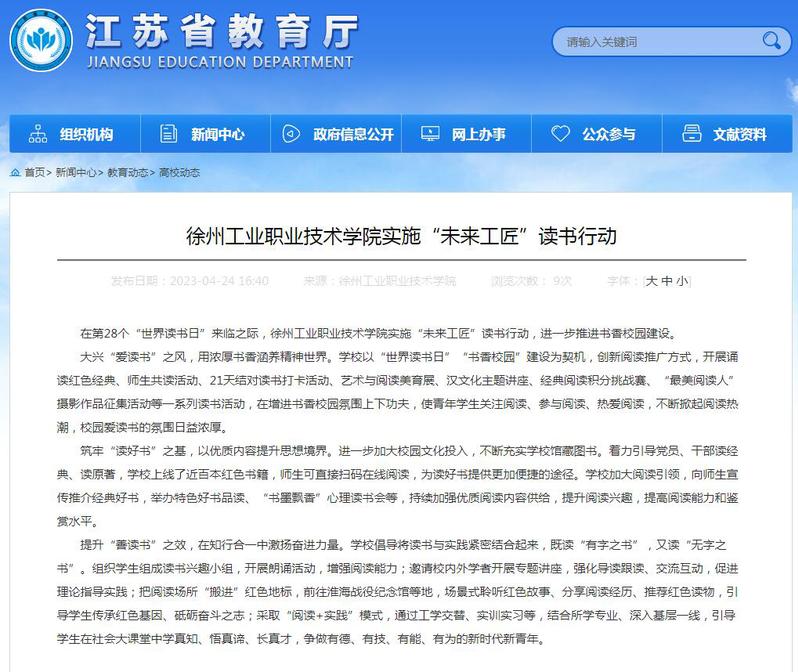
Task: Click the 公众参与 heart icon
Action: coord(560,134)
